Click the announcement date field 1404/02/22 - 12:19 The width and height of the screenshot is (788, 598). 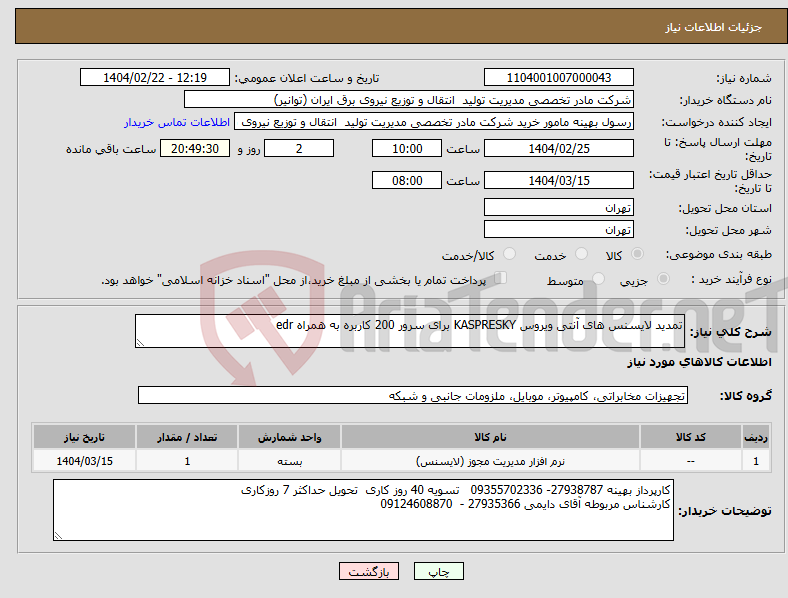point(155,77)
